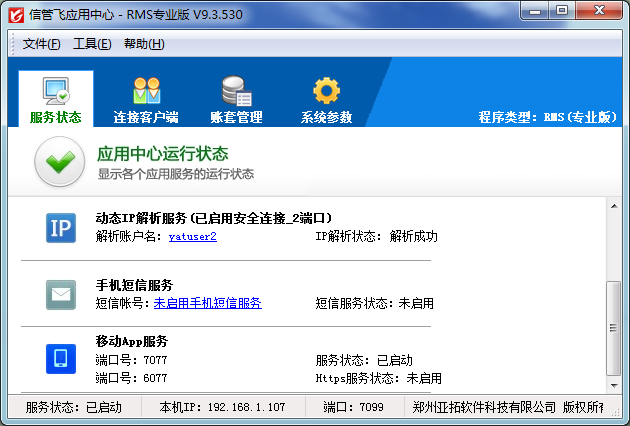630x426 pixels.
Task: Click the yatuser2 account link
Action: [x=193, y=237]
